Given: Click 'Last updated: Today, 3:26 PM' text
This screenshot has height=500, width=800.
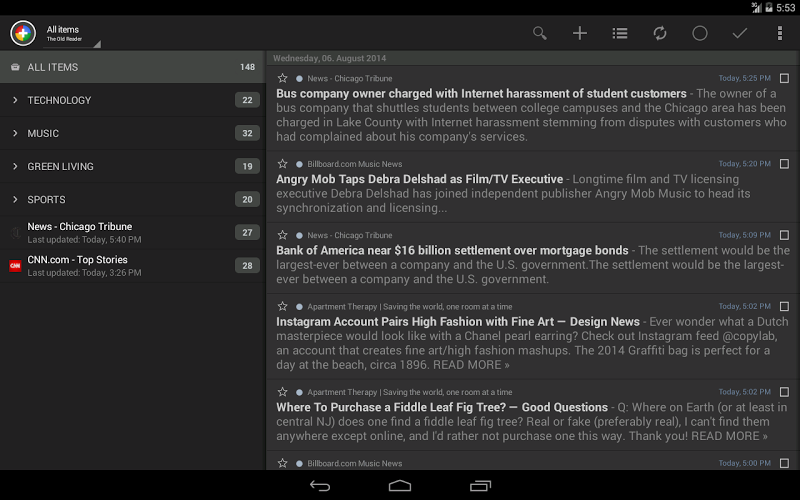Looking at the screenshot, I should 84,273.
